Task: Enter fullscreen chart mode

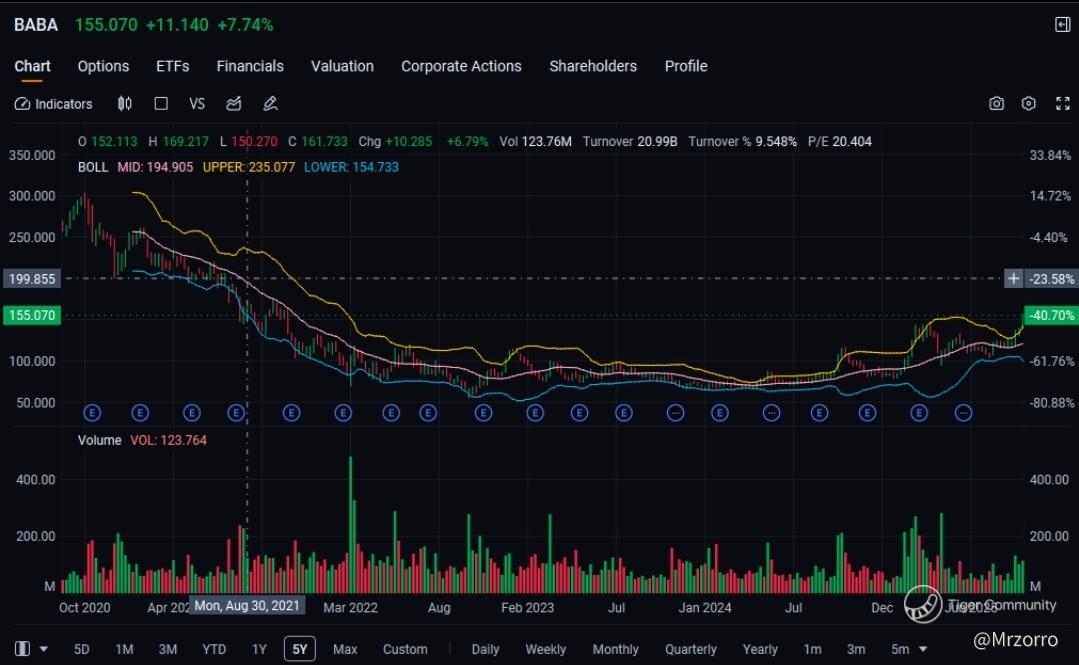Action: tap(1062, 103)
